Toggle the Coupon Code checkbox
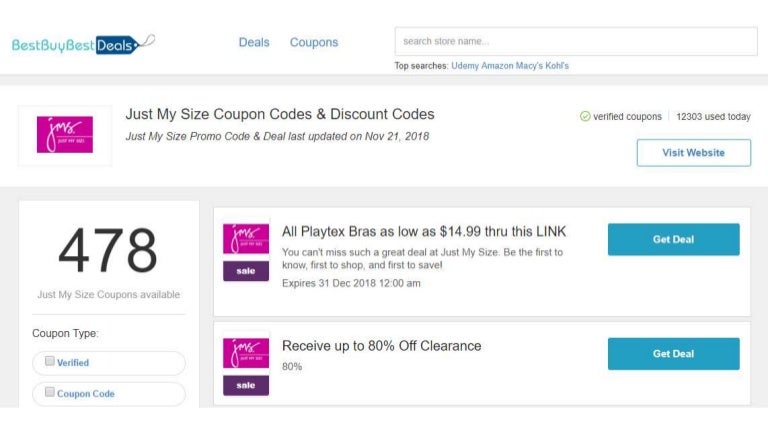This screenshot has width=768, height=432. click(49, 392)
